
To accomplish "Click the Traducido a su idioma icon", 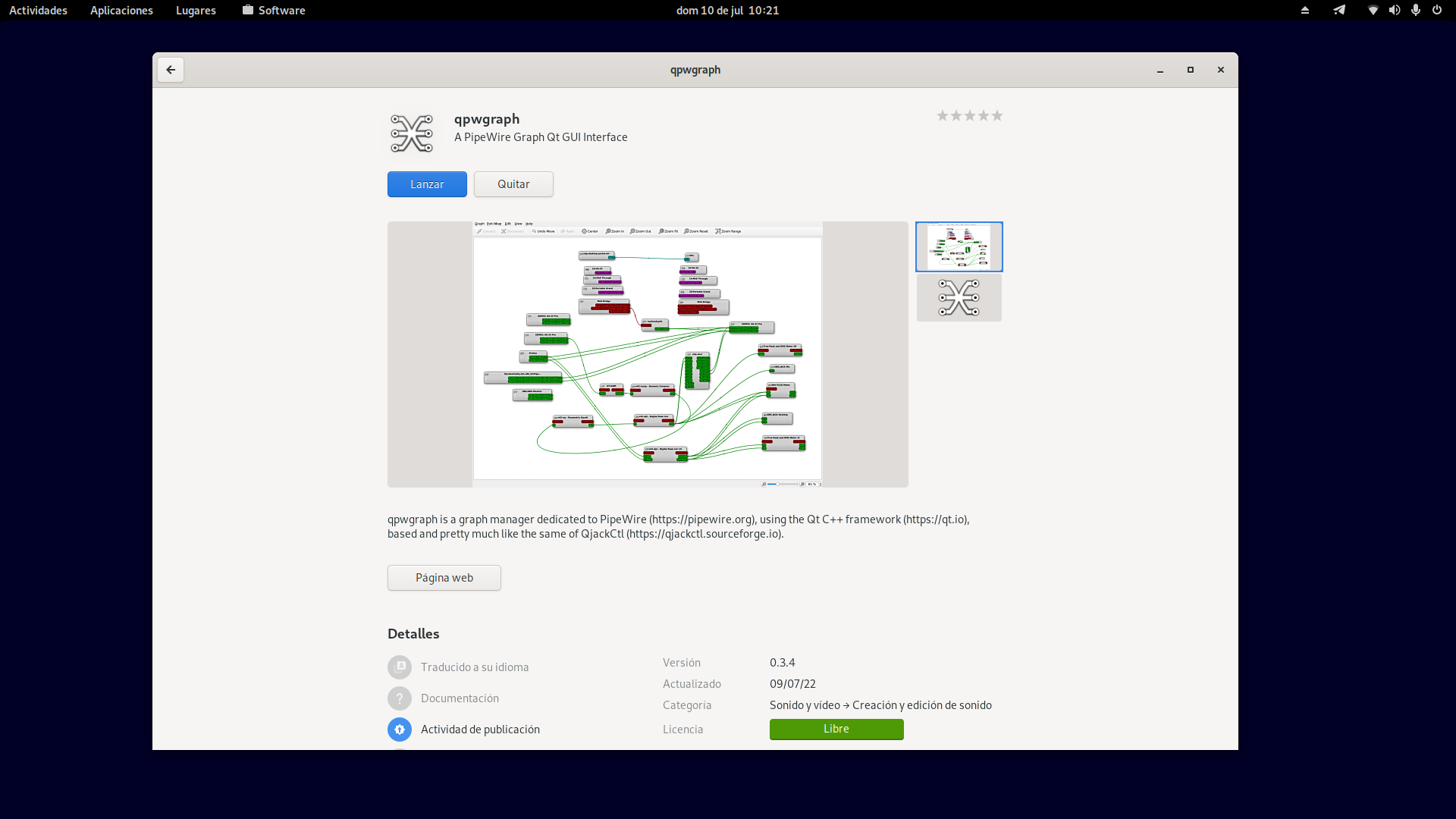I will (400, 667).
